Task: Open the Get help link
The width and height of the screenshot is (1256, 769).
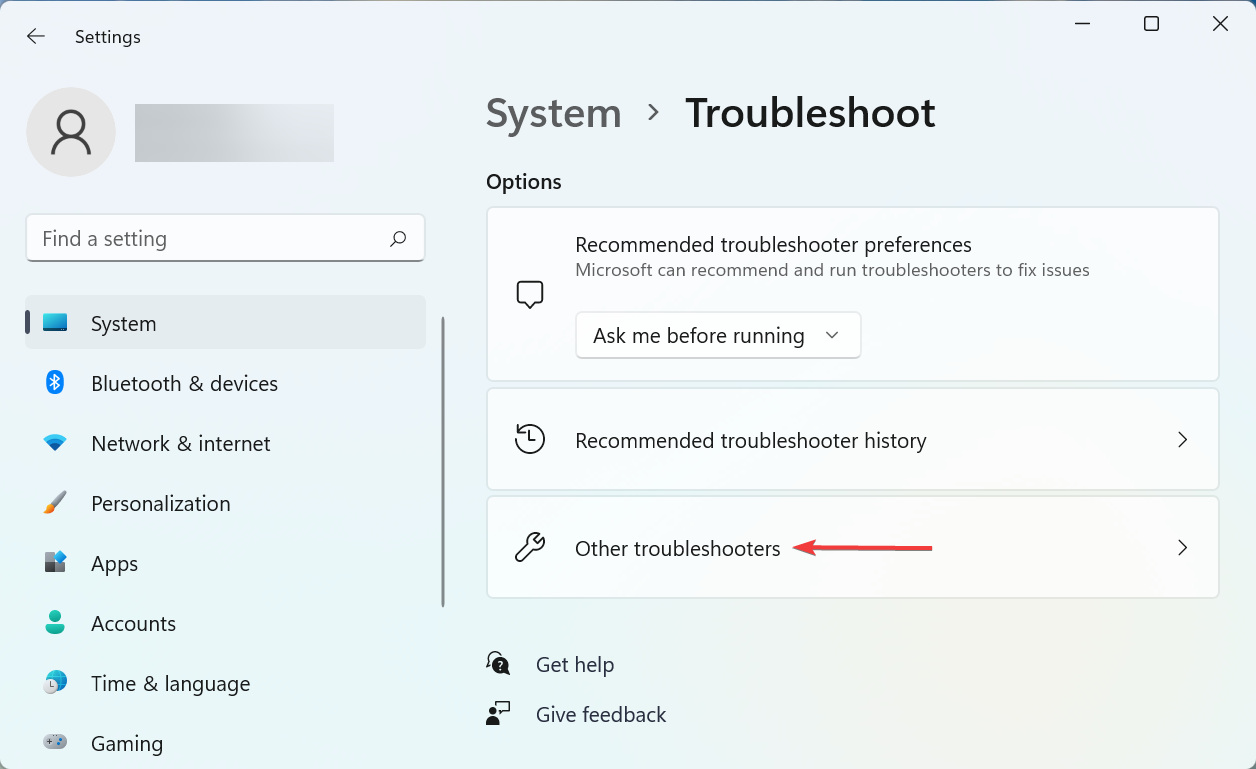Action: point(575,664)
